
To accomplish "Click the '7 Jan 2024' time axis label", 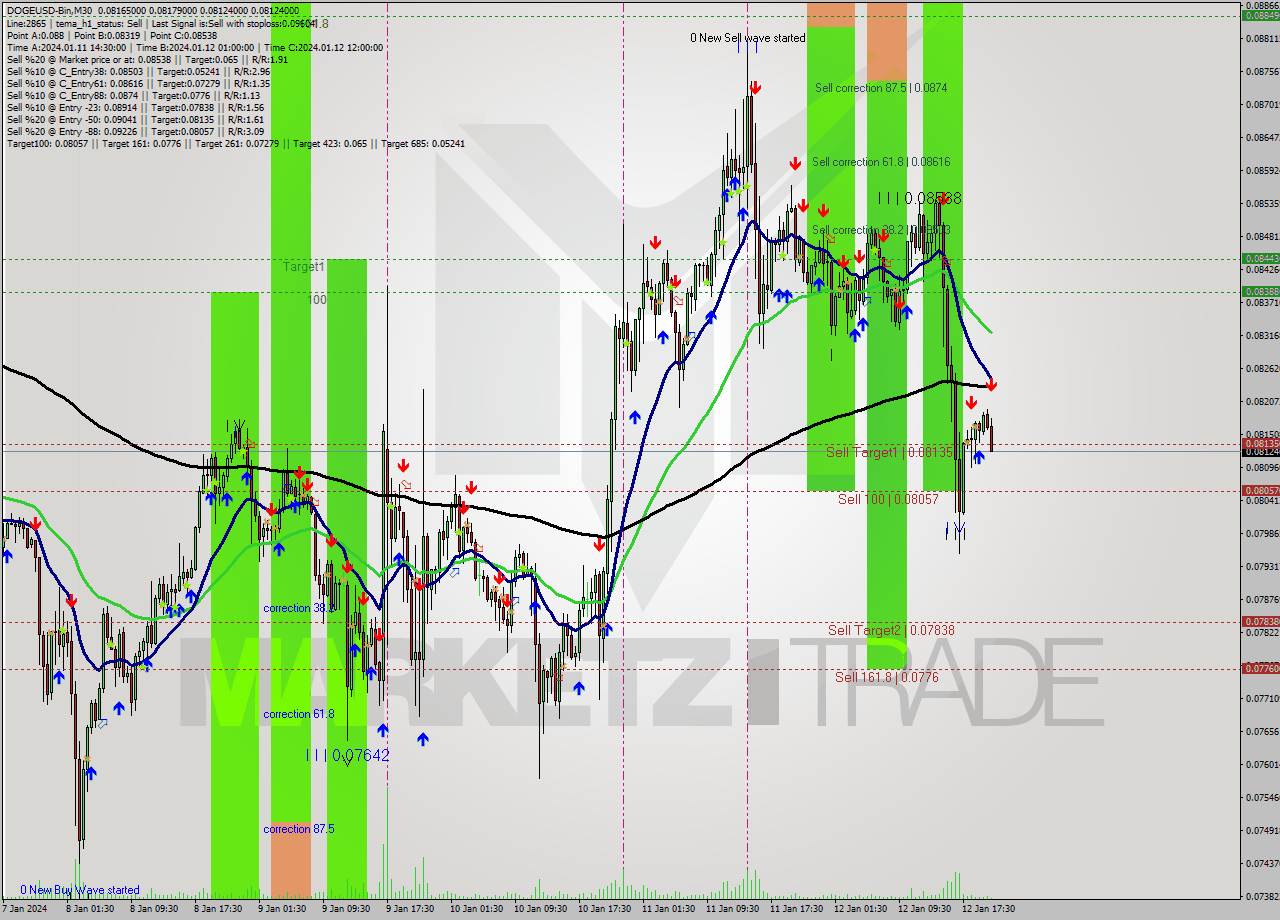I will (x=25, y=909).
